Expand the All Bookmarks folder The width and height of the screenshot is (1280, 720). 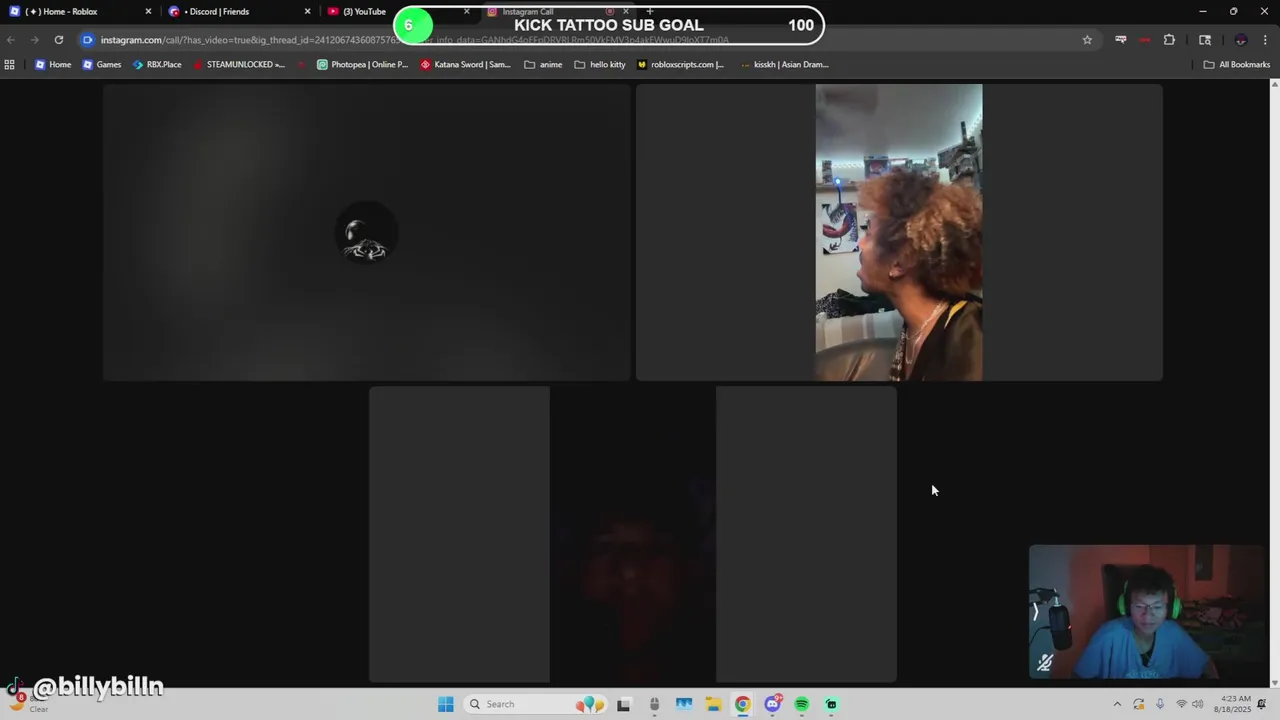point(1236,65)
